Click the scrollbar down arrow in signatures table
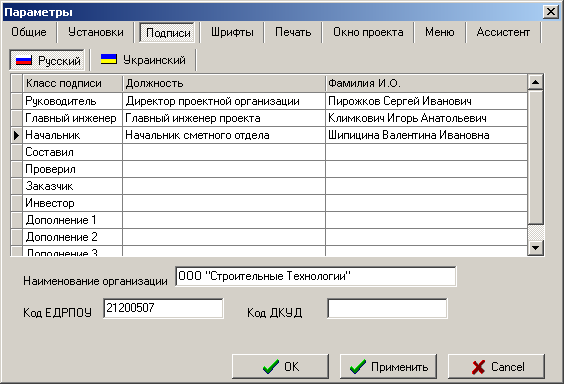Viewport: 564px width, 384px height. 535,247
